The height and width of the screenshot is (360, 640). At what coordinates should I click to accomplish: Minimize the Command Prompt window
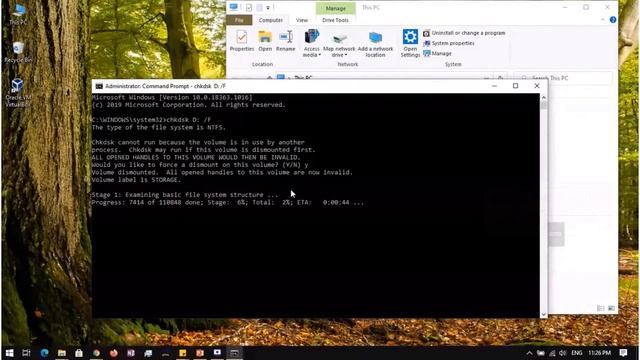click(x=494, y=86)
